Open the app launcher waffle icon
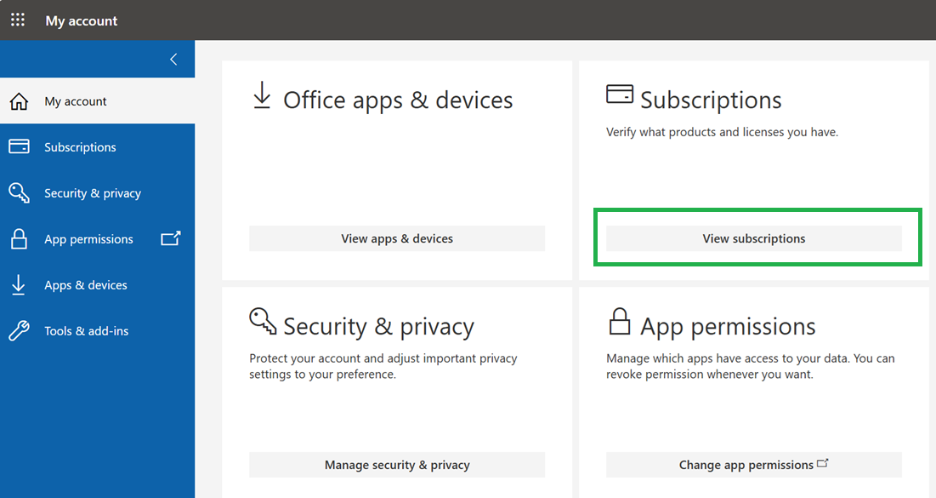The height and width of the screenshot is (498, 936). [x=18, y=20]
